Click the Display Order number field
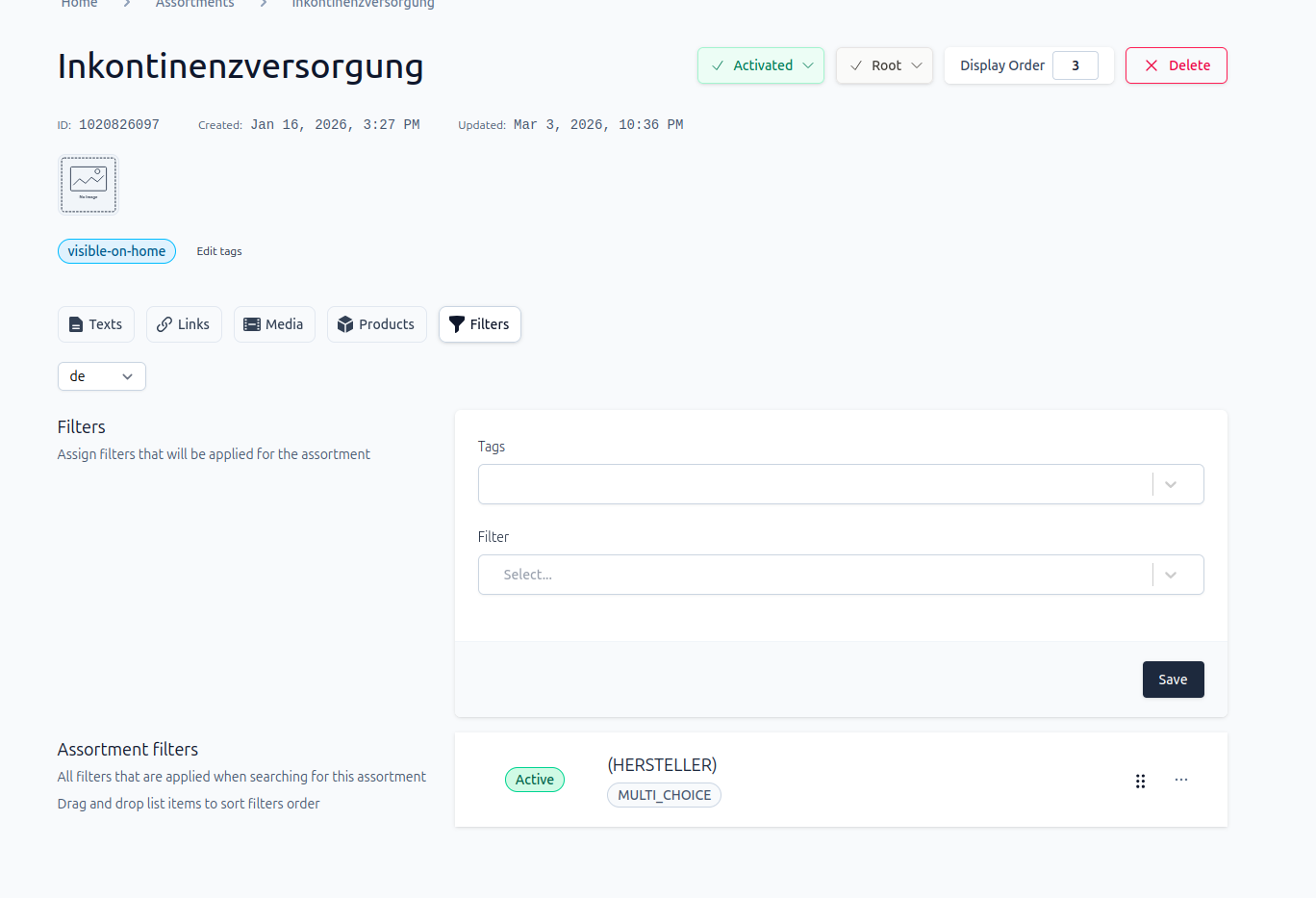The width and height of the screenshot is (1316, 898). tap(1076, 65)
